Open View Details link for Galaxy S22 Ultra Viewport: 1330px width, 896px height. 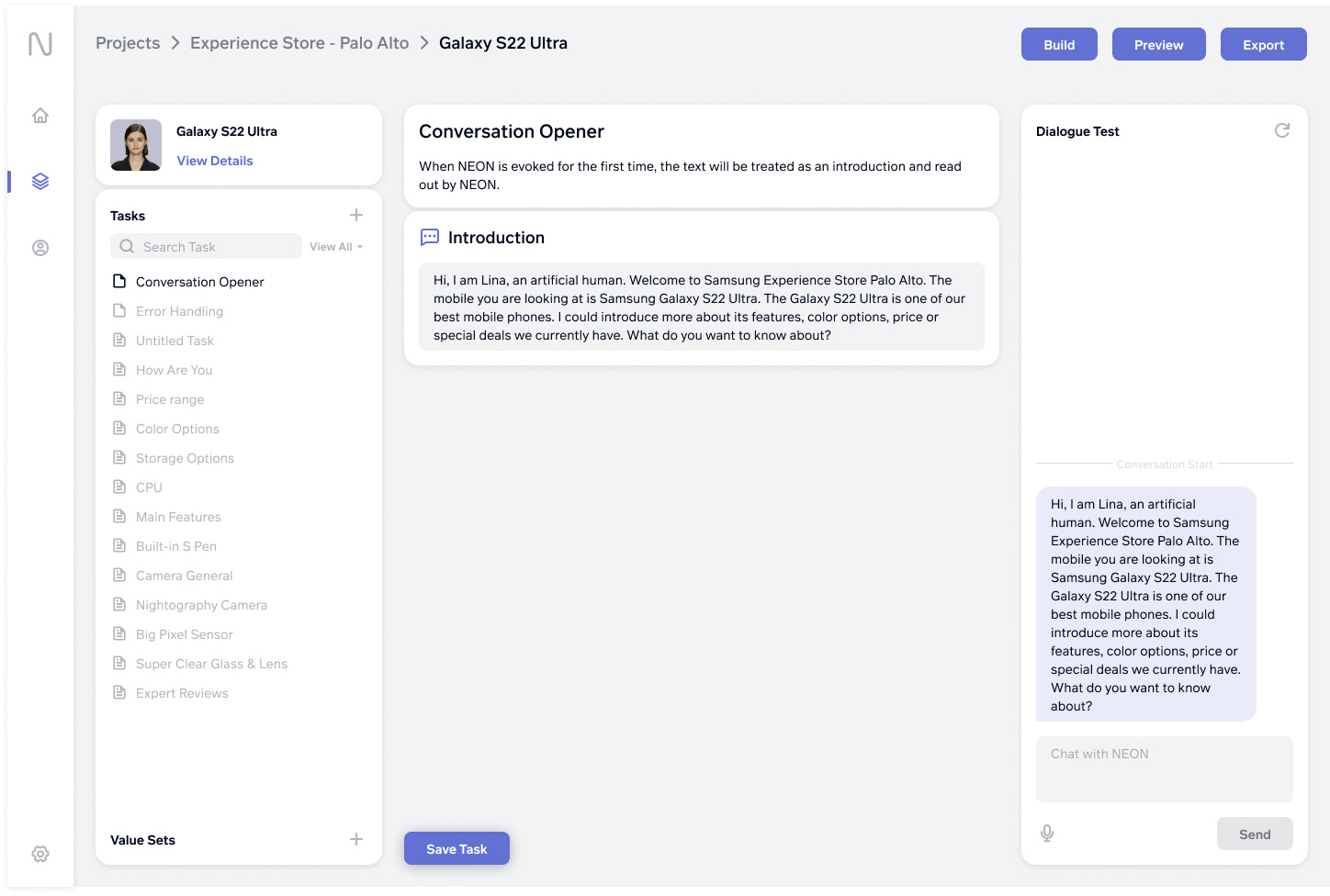215,161
